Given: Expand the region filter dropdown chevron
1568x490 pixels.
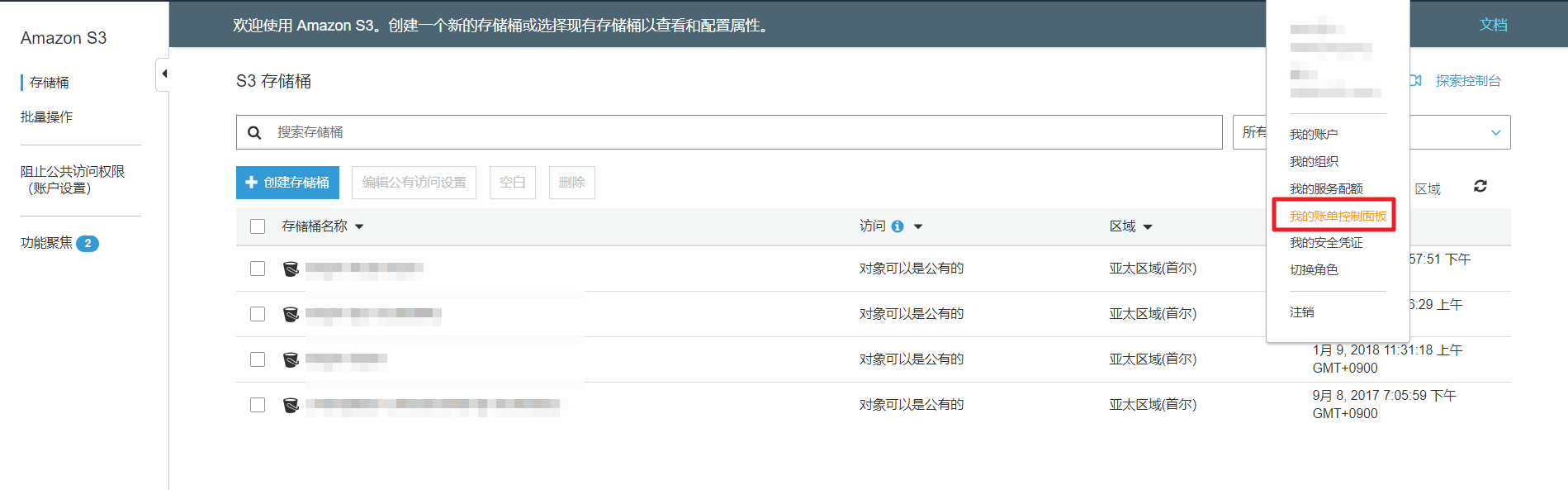Looking at the screenshot, I should pyautogui.click(x=1495, y=132).
